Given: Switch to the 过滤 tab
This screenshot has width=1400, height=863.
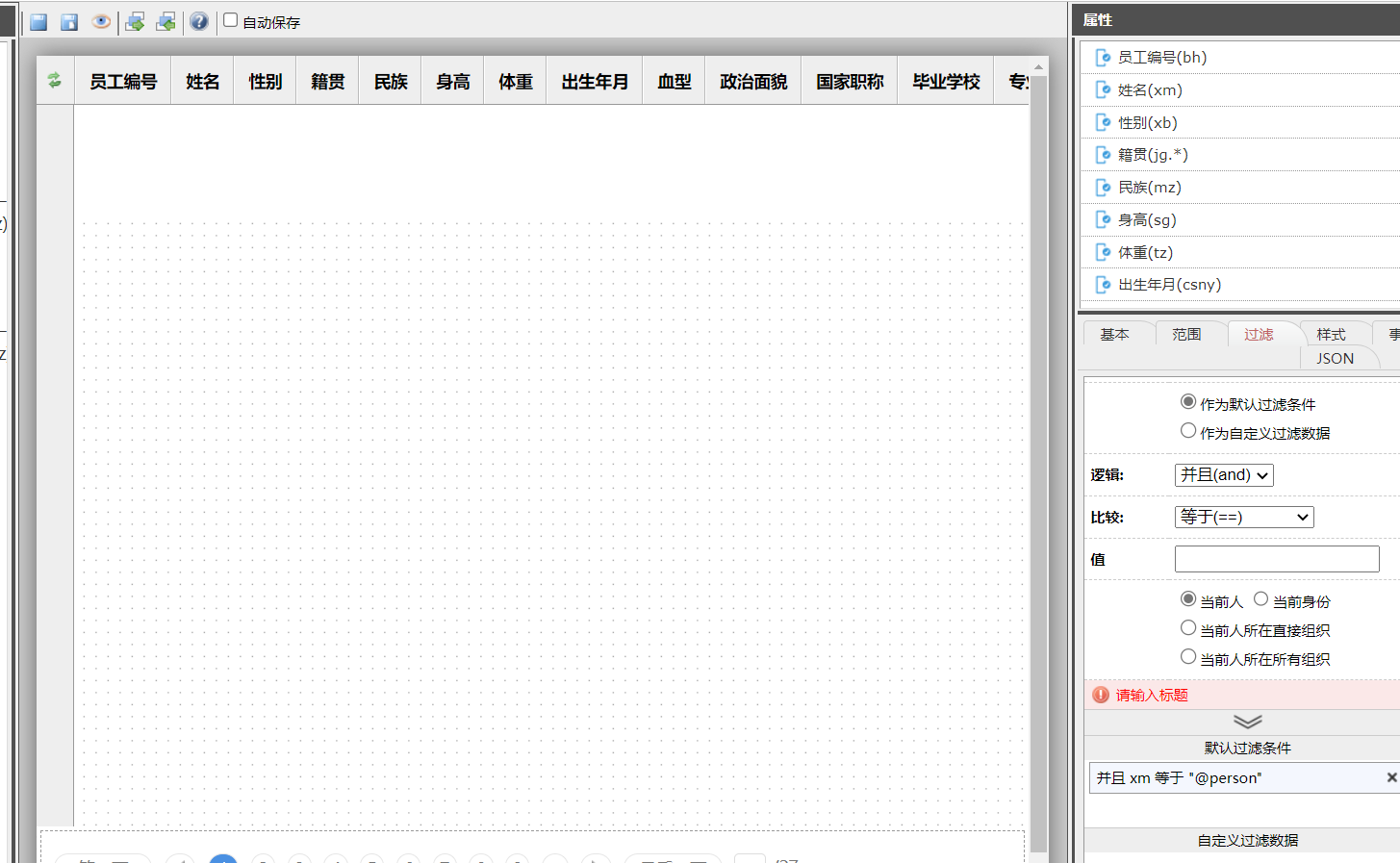Looking at the screenshot, I should coord(1259,334).
